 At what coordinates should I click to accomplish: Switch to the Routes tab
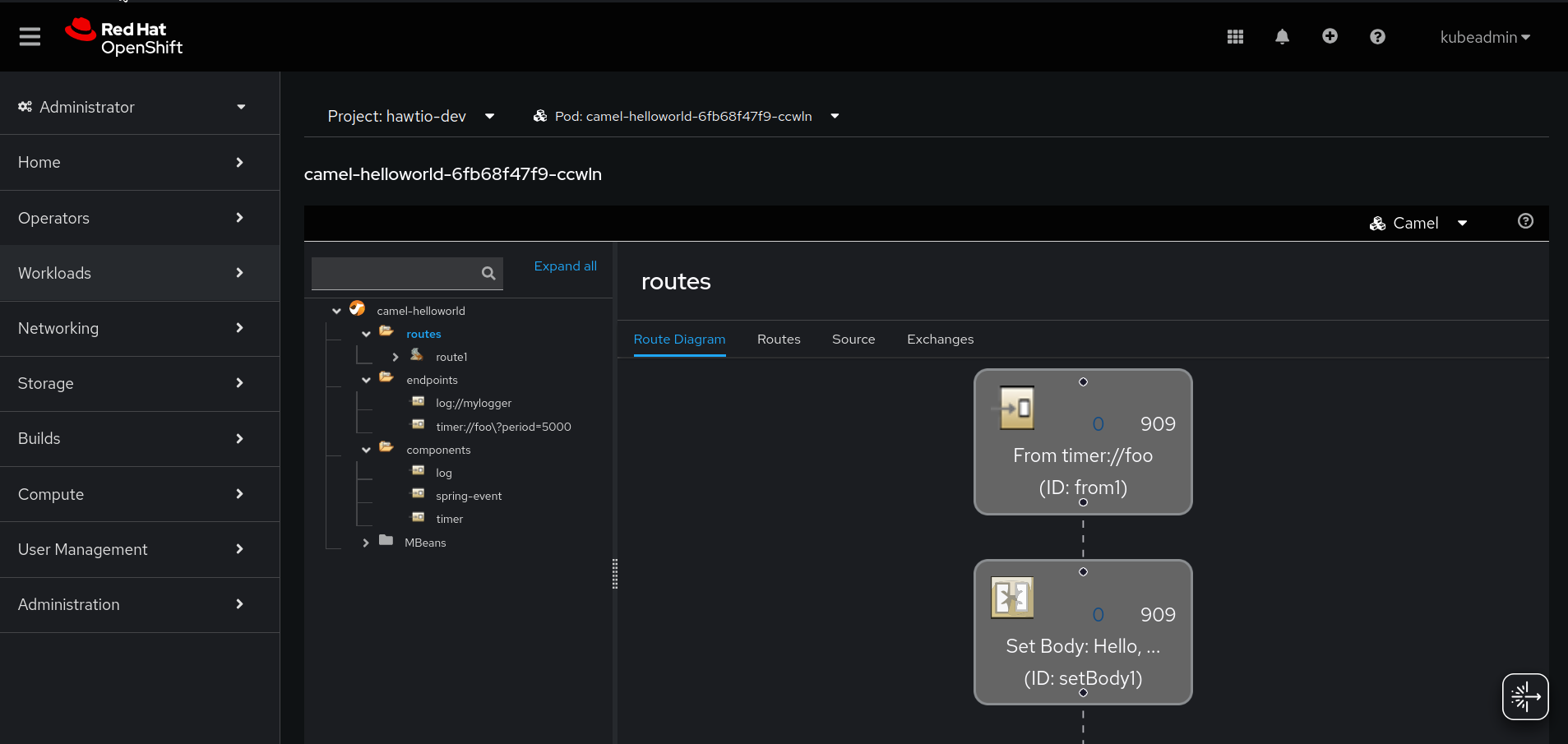tap(779, 339)
